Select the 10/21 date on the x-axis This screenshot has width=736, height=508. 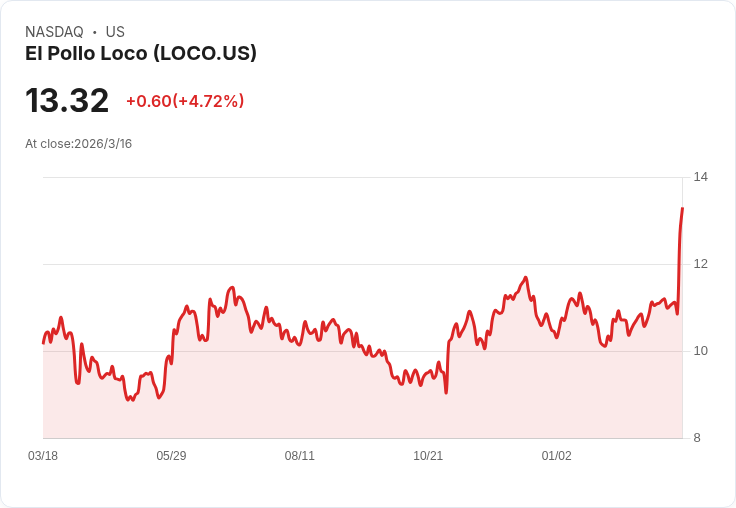428,455
